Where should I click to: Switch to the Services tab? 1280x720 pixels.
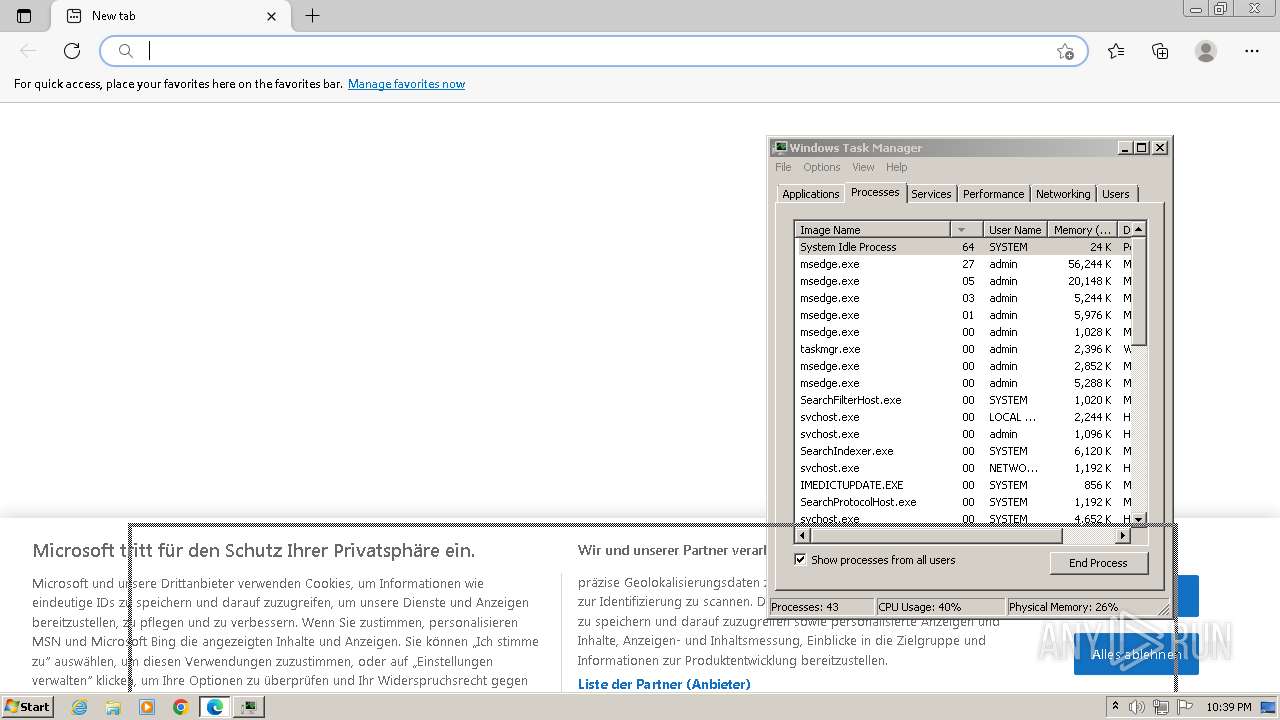931,194
